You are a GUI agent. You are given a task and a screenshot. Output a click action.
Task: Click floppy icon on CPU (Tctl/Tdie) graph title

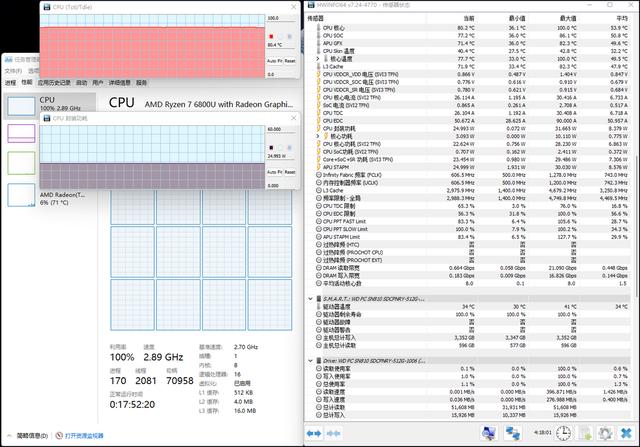click(47, 7)
